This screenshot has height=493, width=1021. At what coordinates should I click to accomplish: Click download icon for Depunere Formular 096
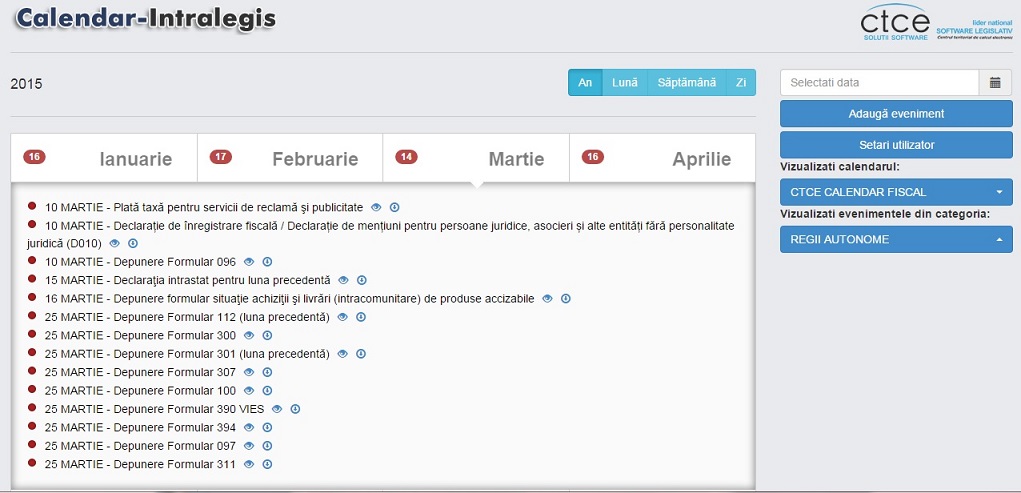tap(267, 262)
